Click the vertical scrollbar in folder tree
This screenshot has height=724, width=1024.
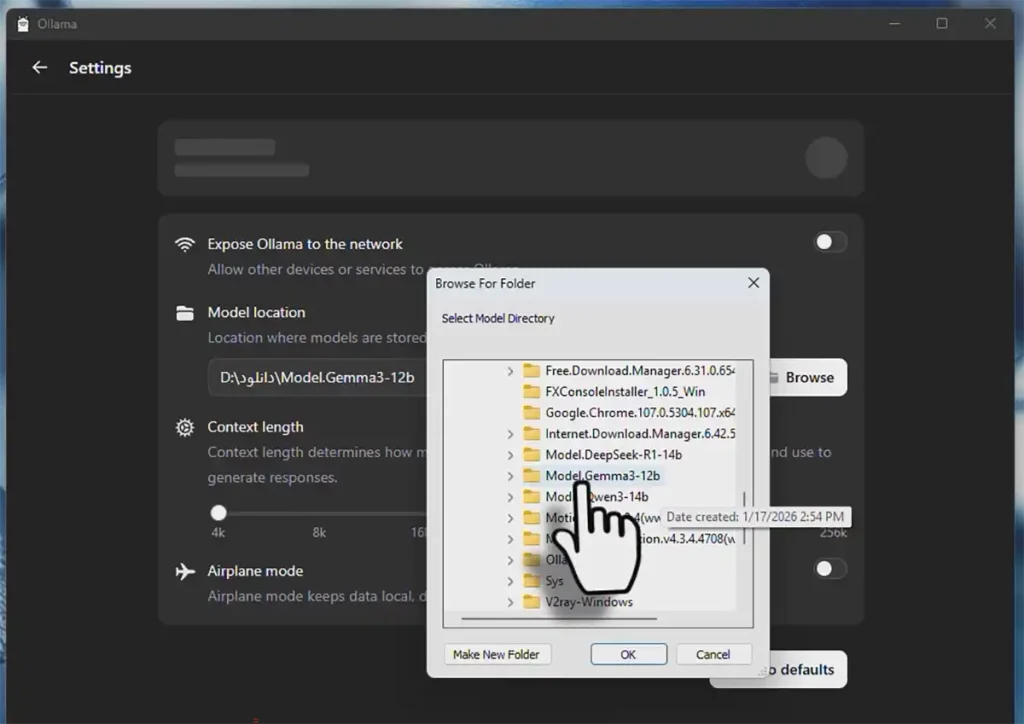pos(744,518)
